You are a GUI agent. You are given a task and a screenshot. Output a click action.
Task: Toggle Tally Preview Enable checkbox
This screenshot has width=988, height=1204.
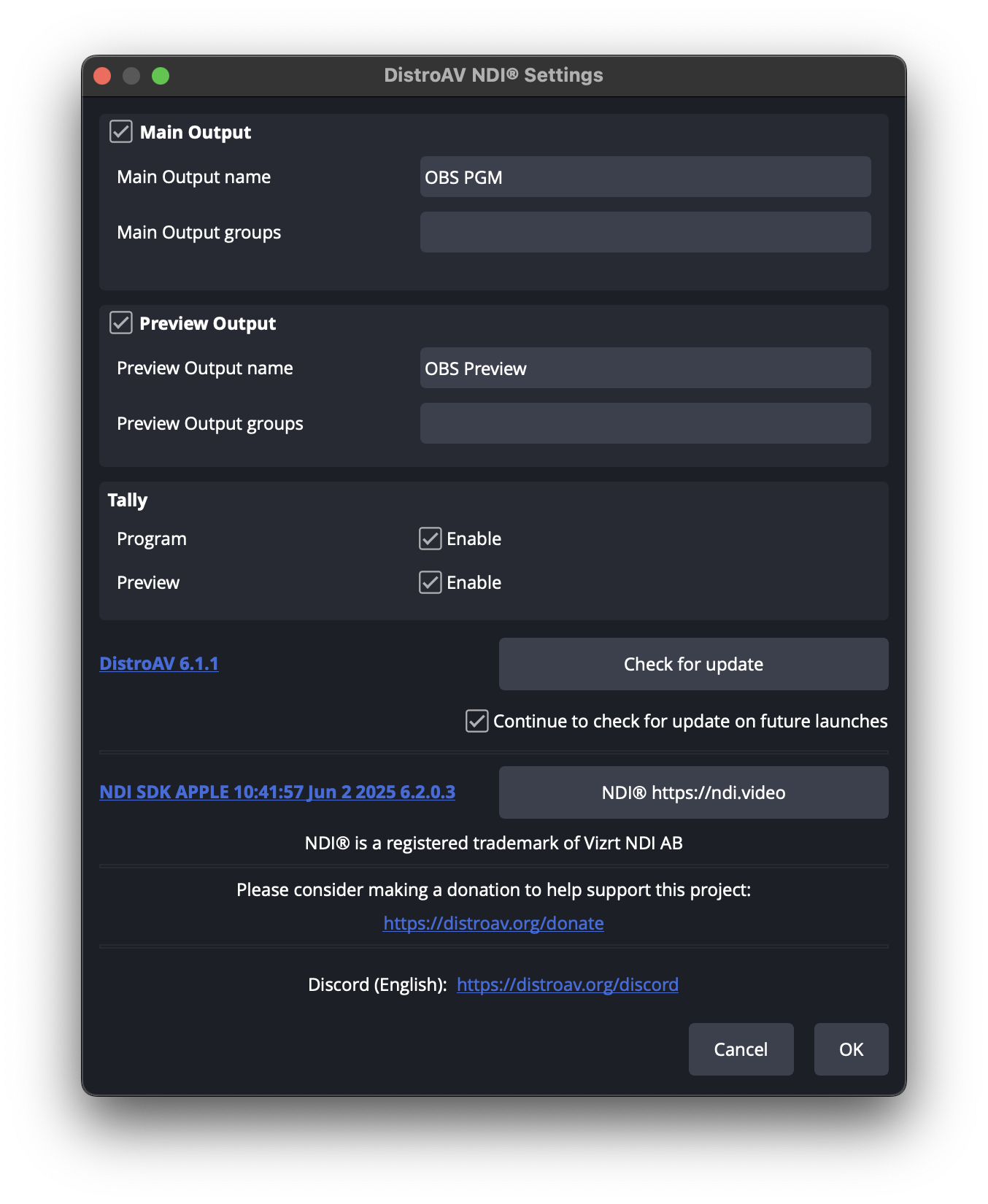(431, 582)
